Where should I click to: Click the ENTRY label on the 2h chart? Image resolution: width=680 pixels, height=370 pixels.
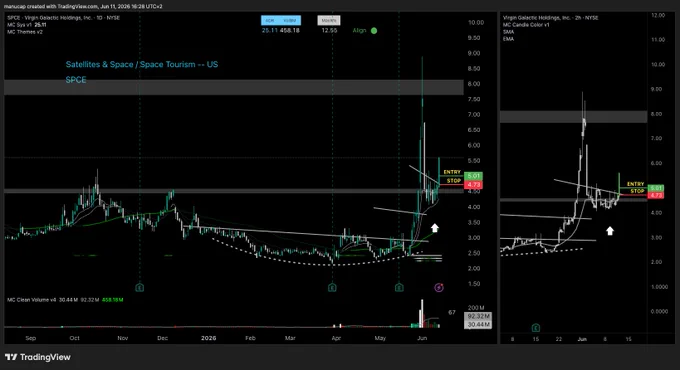[635, 184]
